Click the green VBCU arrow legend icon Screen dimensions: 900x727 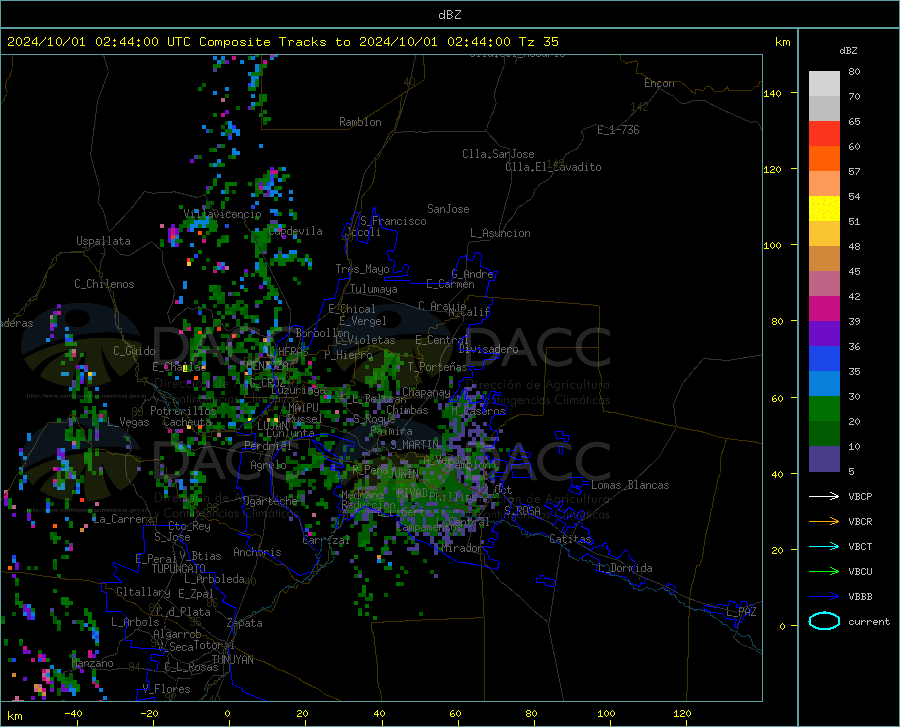(x=824, y=572)
